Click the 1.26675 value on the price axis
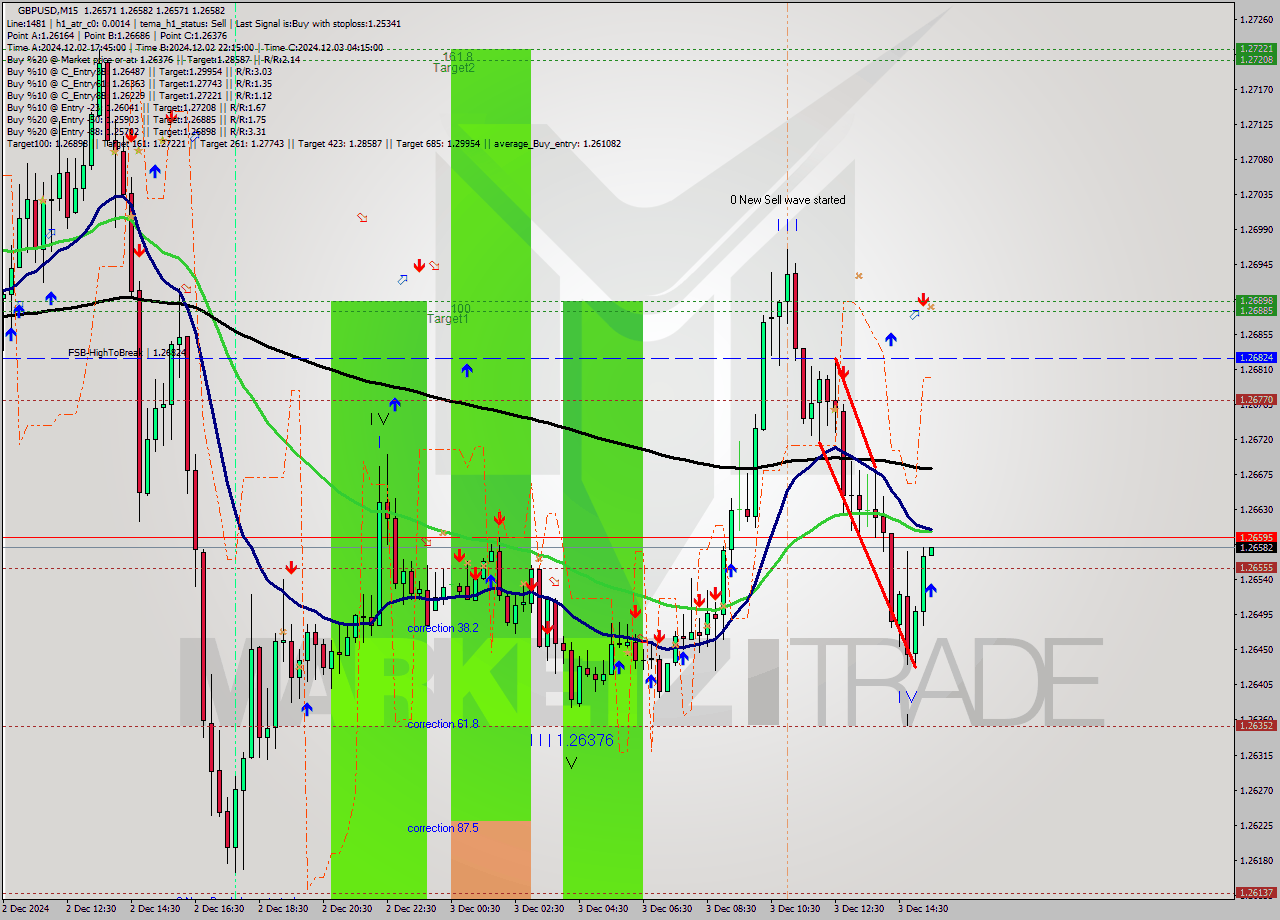This screenshot has width=1280, height=920. point(1256,474)
